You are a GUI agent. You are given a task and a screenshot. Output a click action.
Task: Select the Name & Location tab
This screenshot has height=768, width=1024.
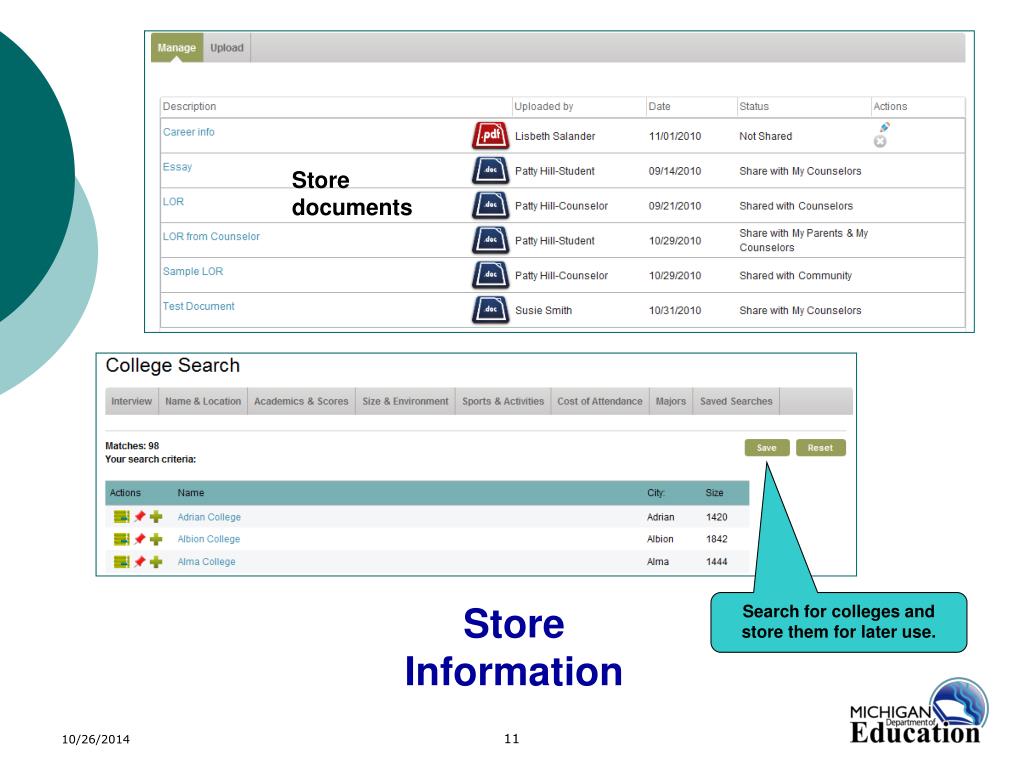tap(203, 401)
